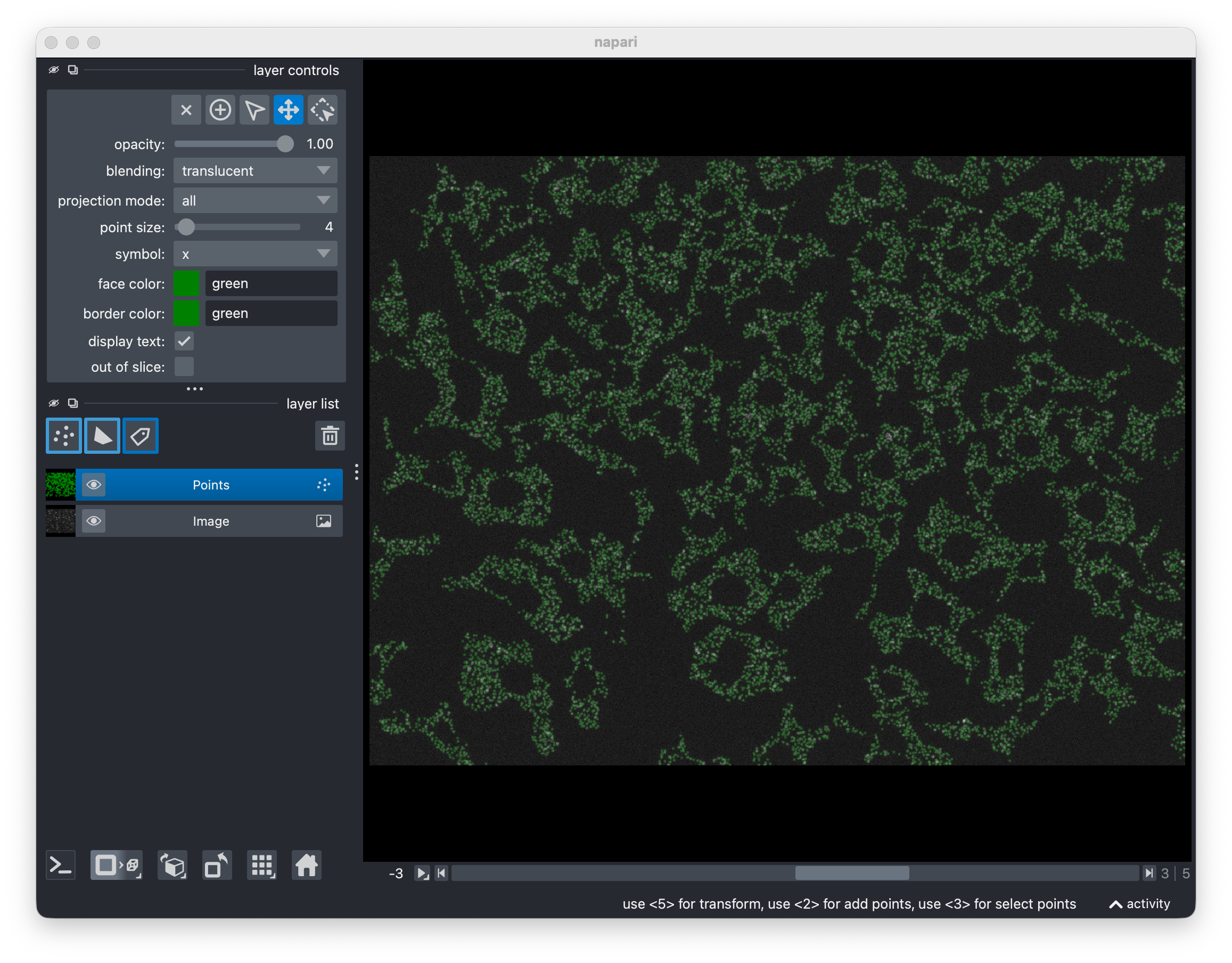
Task: Click the face color text field
Action: 272,283
